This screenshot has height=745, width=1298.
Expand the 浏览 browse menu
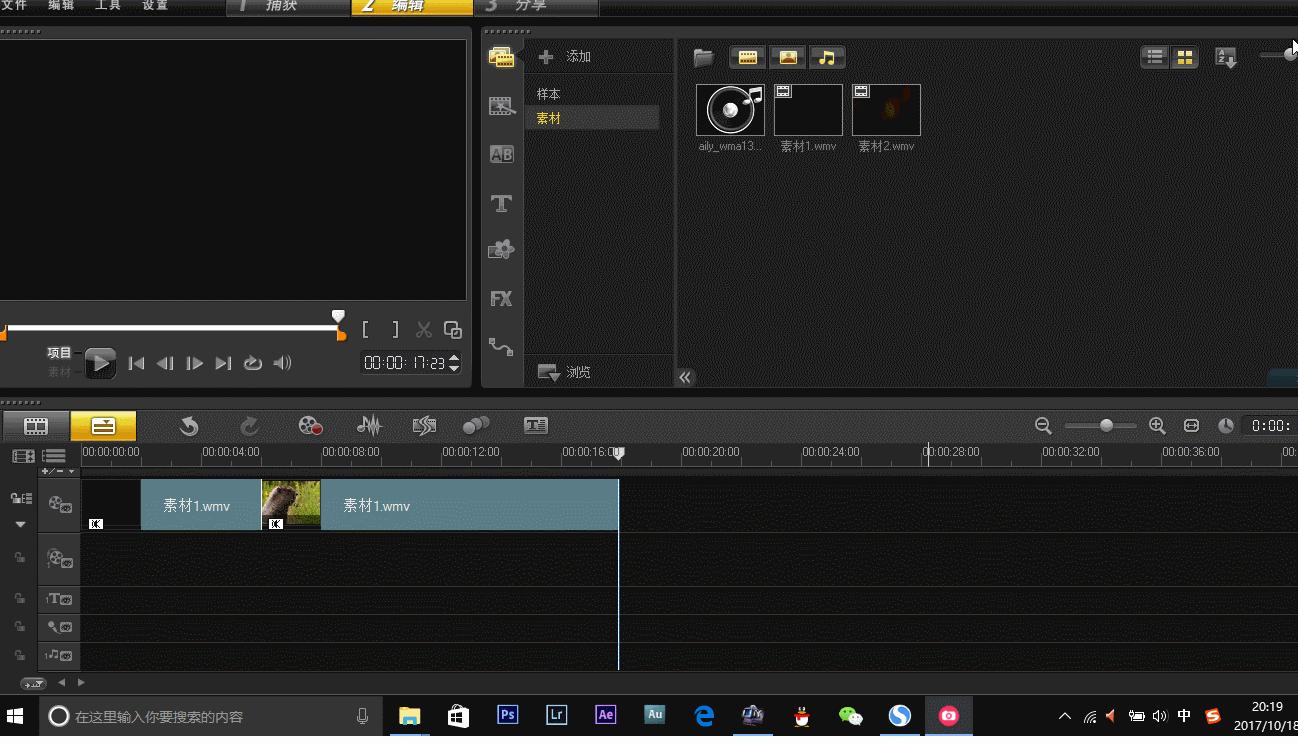[565, 372]
